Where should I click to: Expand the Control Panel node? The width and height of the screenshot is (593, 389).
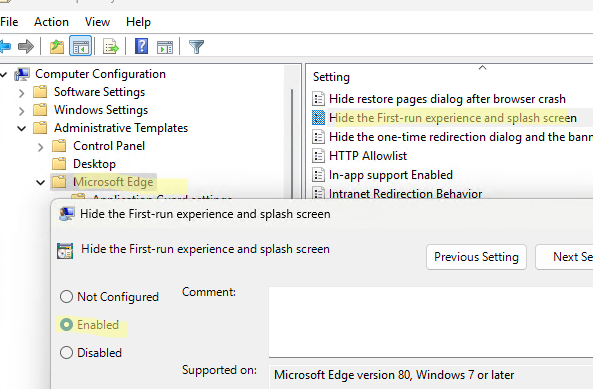40,147
